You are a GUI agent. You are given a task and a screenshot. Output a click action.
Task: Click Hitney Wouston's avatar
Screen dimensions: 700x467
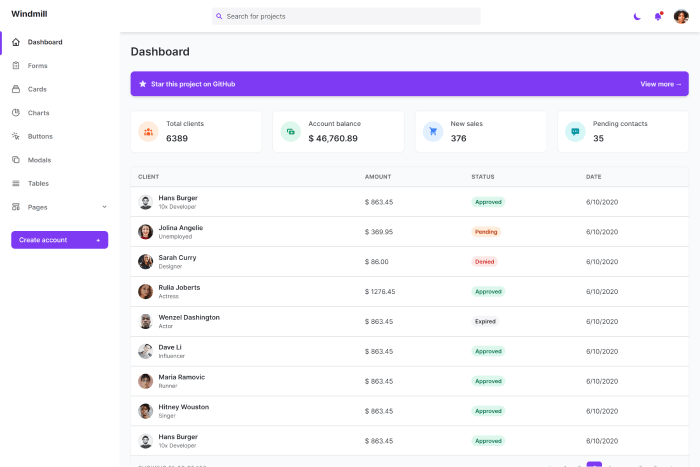pos(145,411)
